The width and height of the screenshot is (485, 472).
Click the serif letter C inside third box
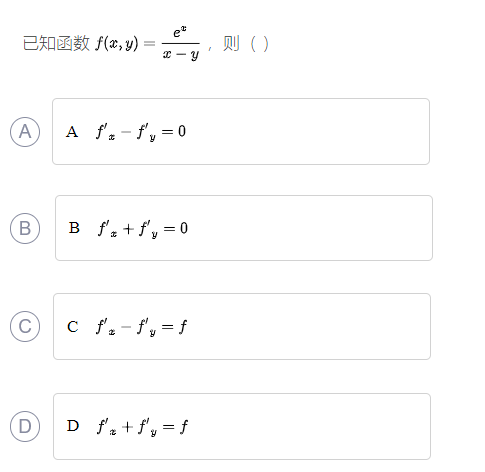pyautogui.click(x=73, y=327)
